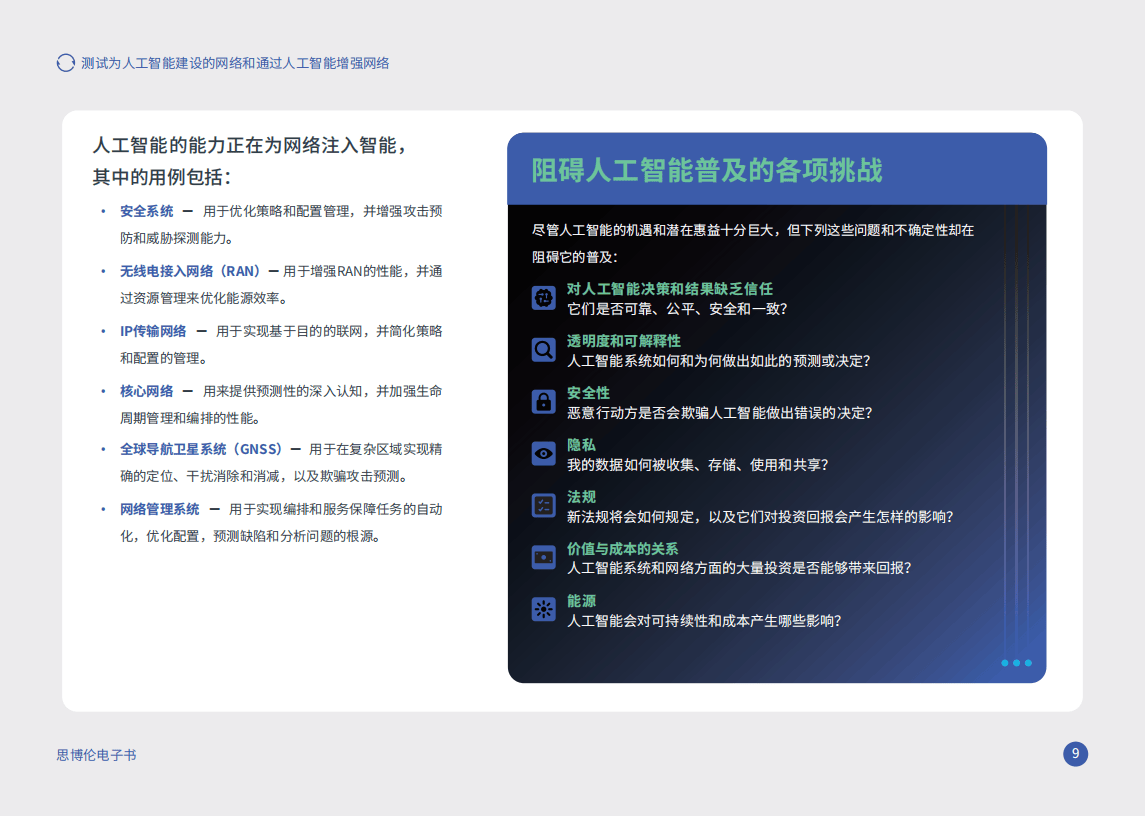The image size is (1145, 816).
Task: Click the question 恶意行动方是否会欺骗人工智能做出错误的决定？
Action: tap(720, 413)
